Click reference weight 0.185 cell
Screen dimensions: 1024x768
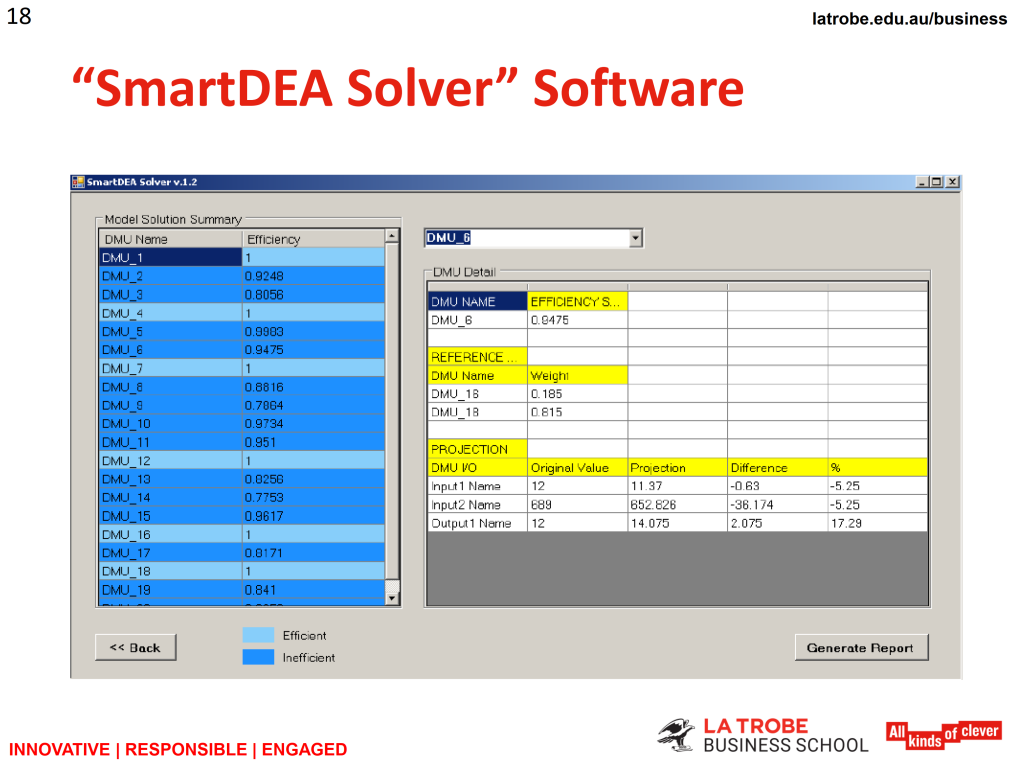[x=577, y=394]
